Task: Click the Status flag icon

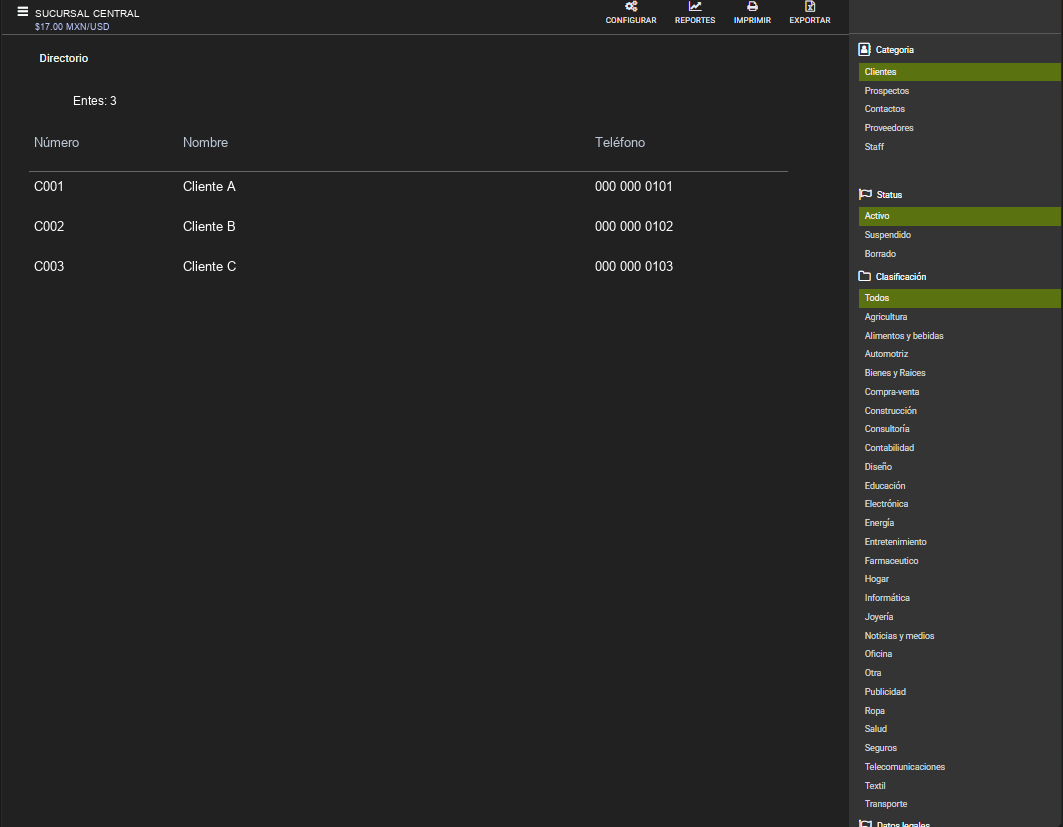Action: 865,195
